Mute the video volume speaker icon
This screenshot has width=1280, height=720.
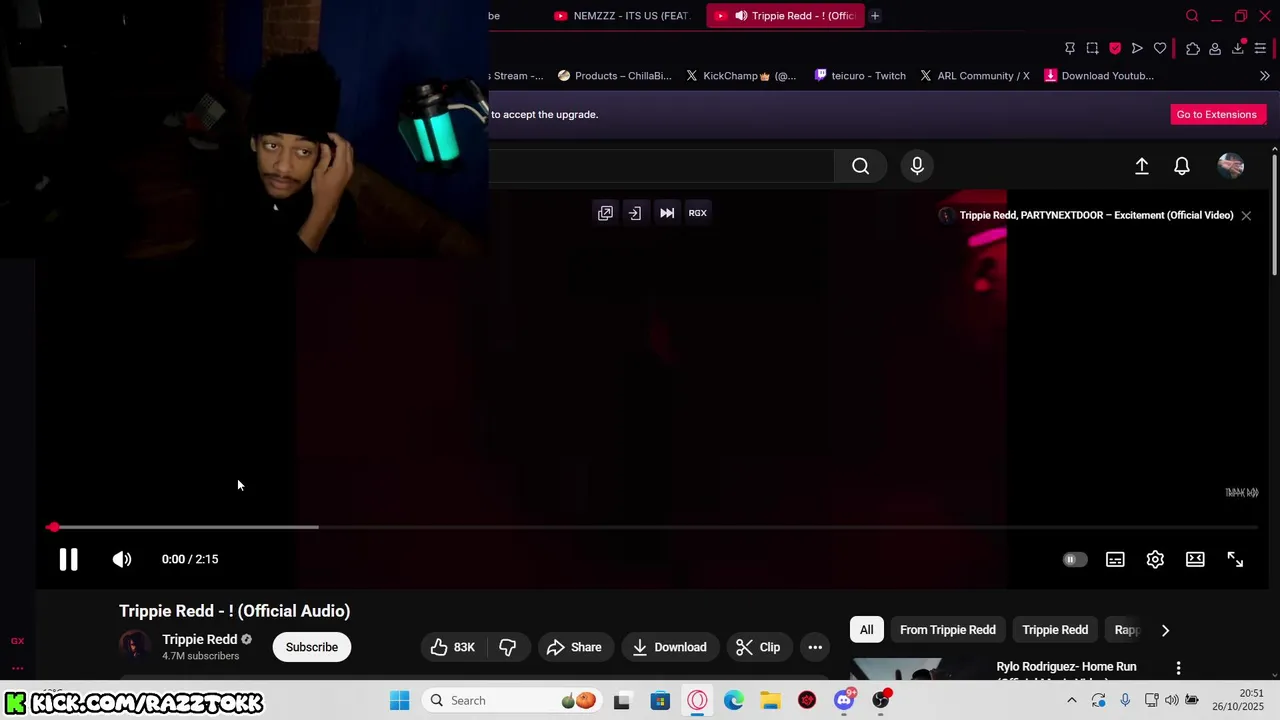click(x=122, y=559)
